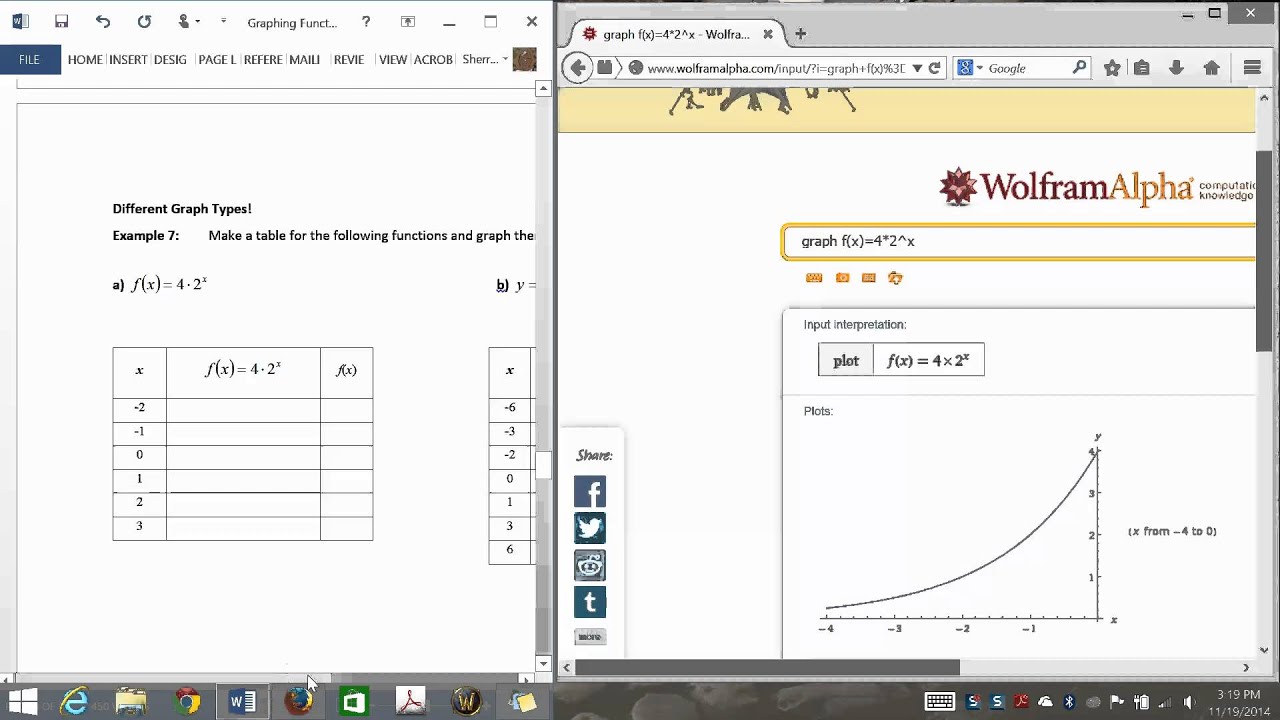Open Ribbon Display Options in Word
The image size is (1280, 720).
click(407, 22)
